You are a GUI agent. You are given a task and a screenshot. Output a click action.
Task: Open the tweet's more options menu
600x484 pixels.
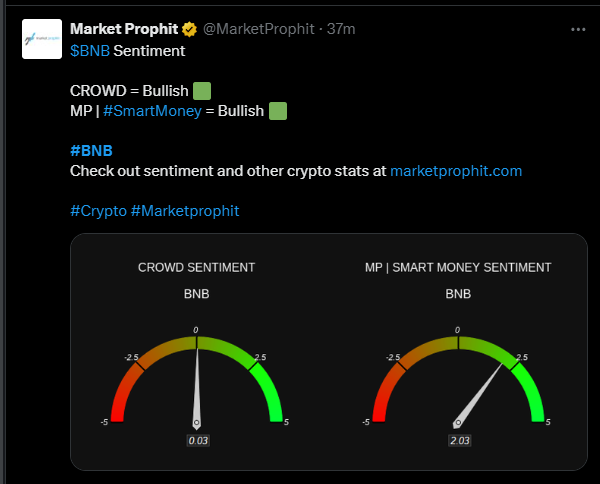point(577,30)
